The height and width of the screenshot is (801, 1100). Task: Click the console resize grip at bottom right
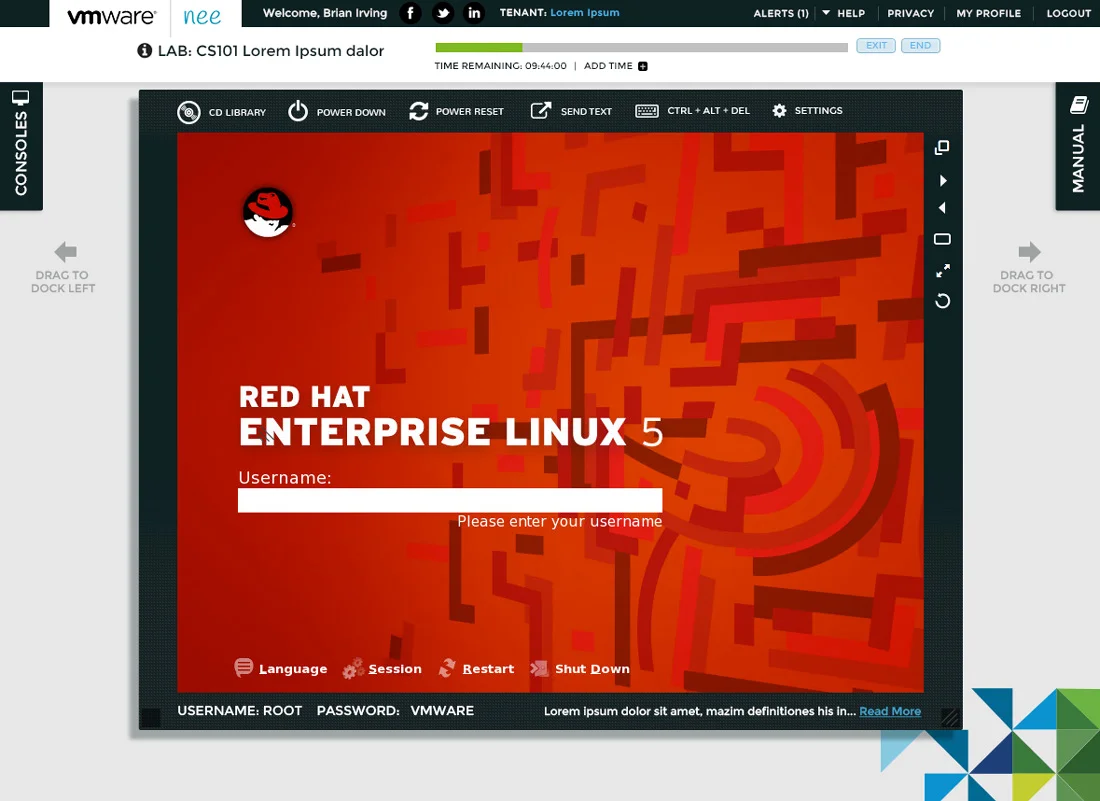pos(949,717)
